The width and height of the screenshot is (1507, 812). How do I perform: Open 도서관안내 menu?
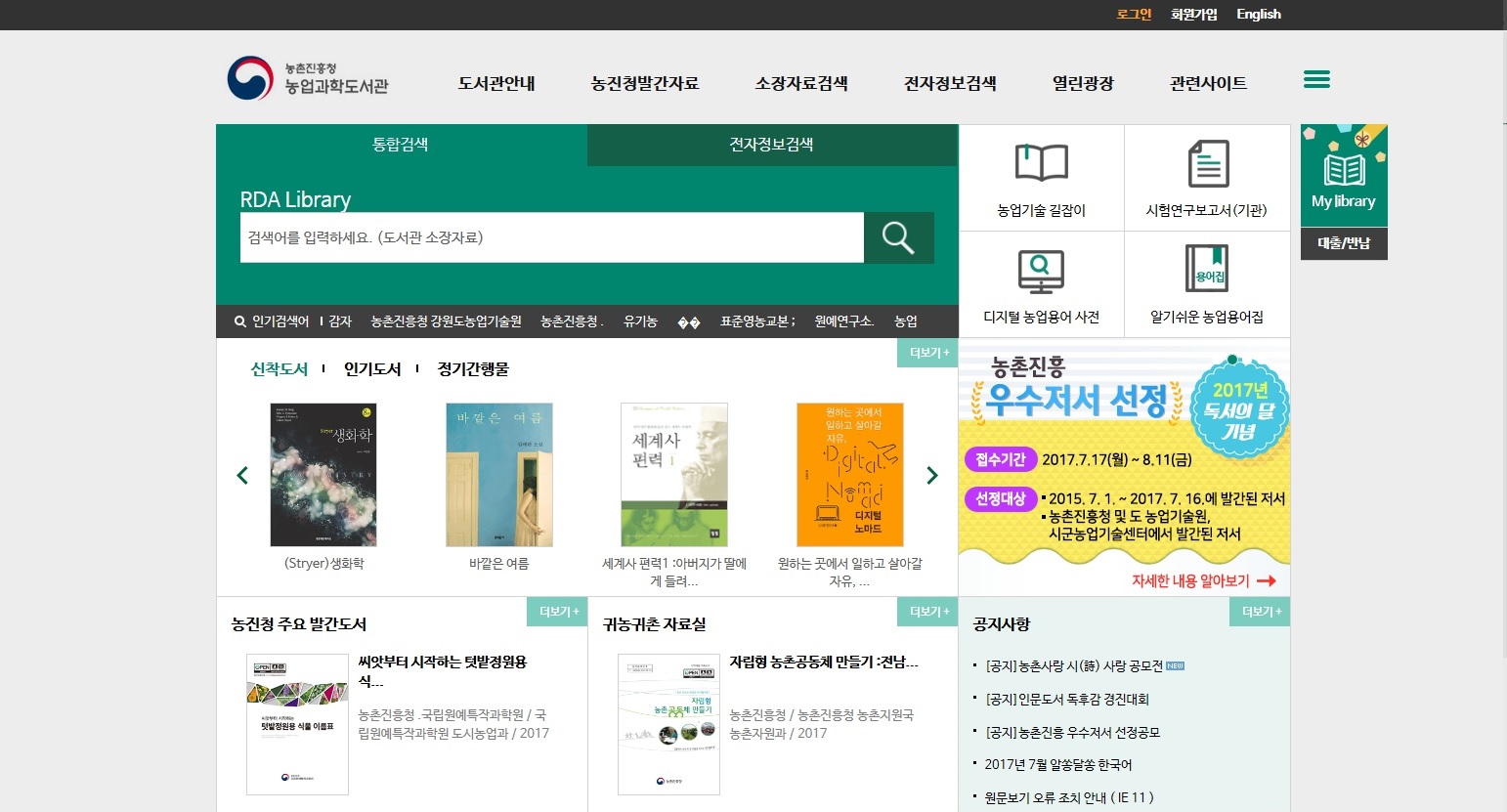point(496,84)
